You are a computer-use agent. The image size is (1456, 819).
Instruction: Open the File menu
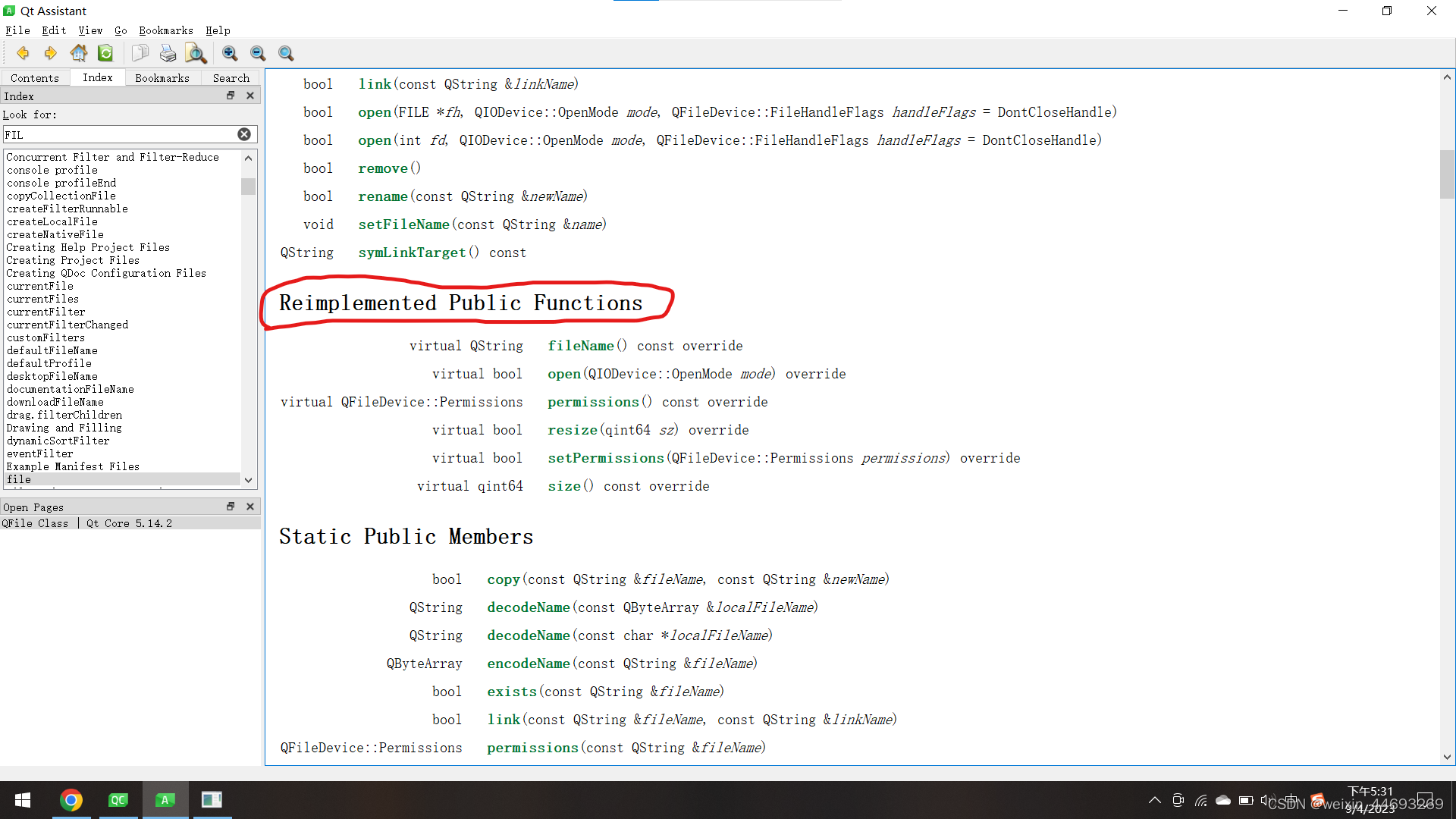pos(17,30)
